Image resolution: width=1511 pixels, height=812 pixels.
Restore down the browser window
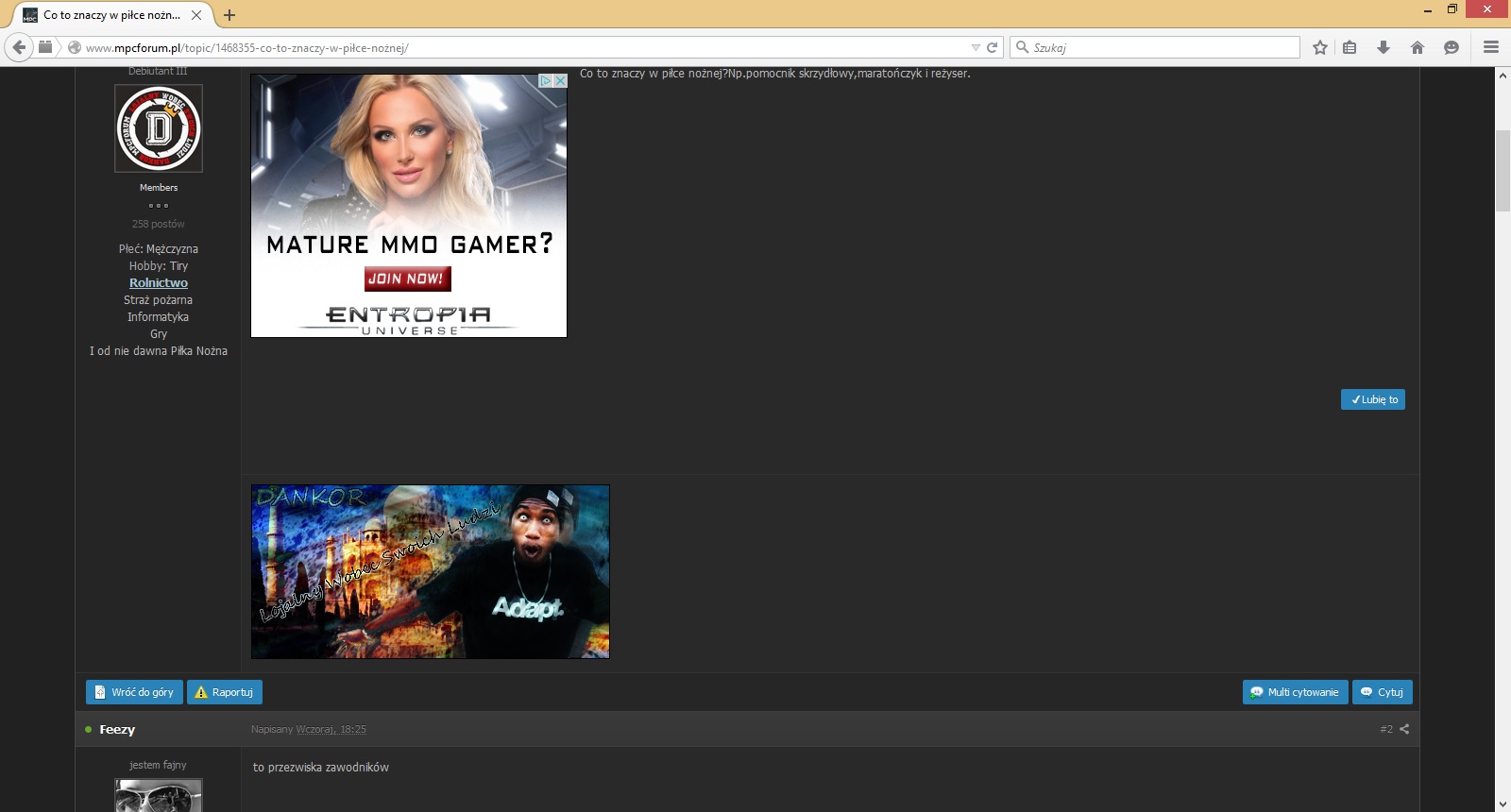click(x=1452, y=9)
